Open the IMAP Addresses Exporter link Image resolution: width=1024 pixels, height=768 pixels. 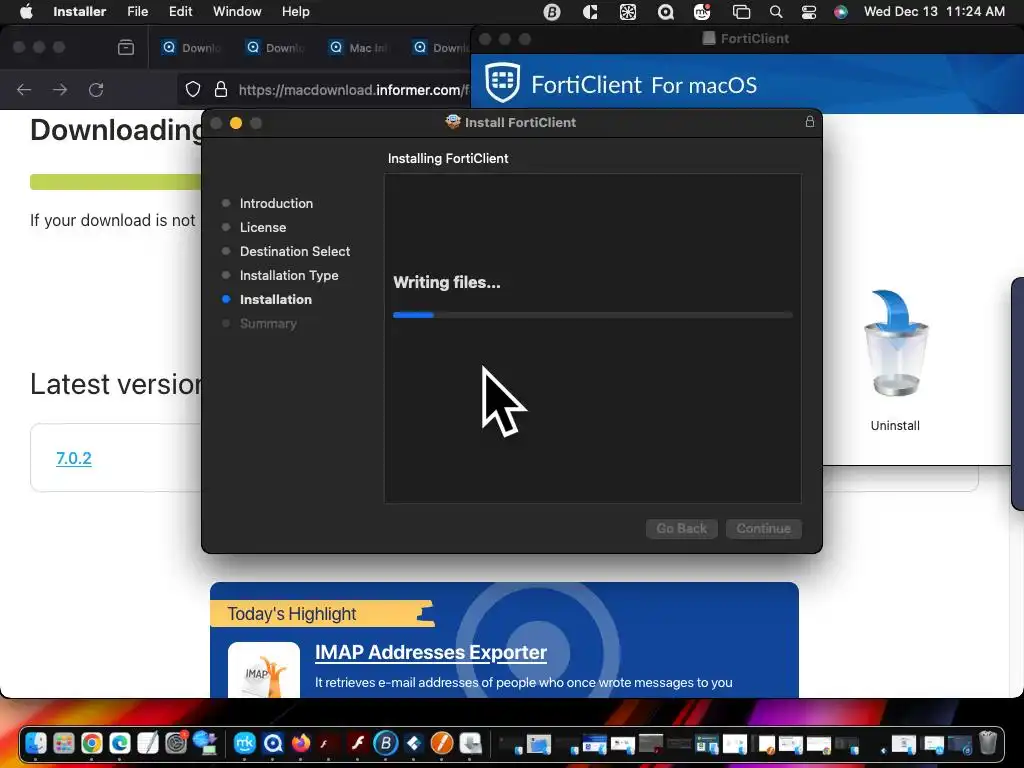(431, 652)
